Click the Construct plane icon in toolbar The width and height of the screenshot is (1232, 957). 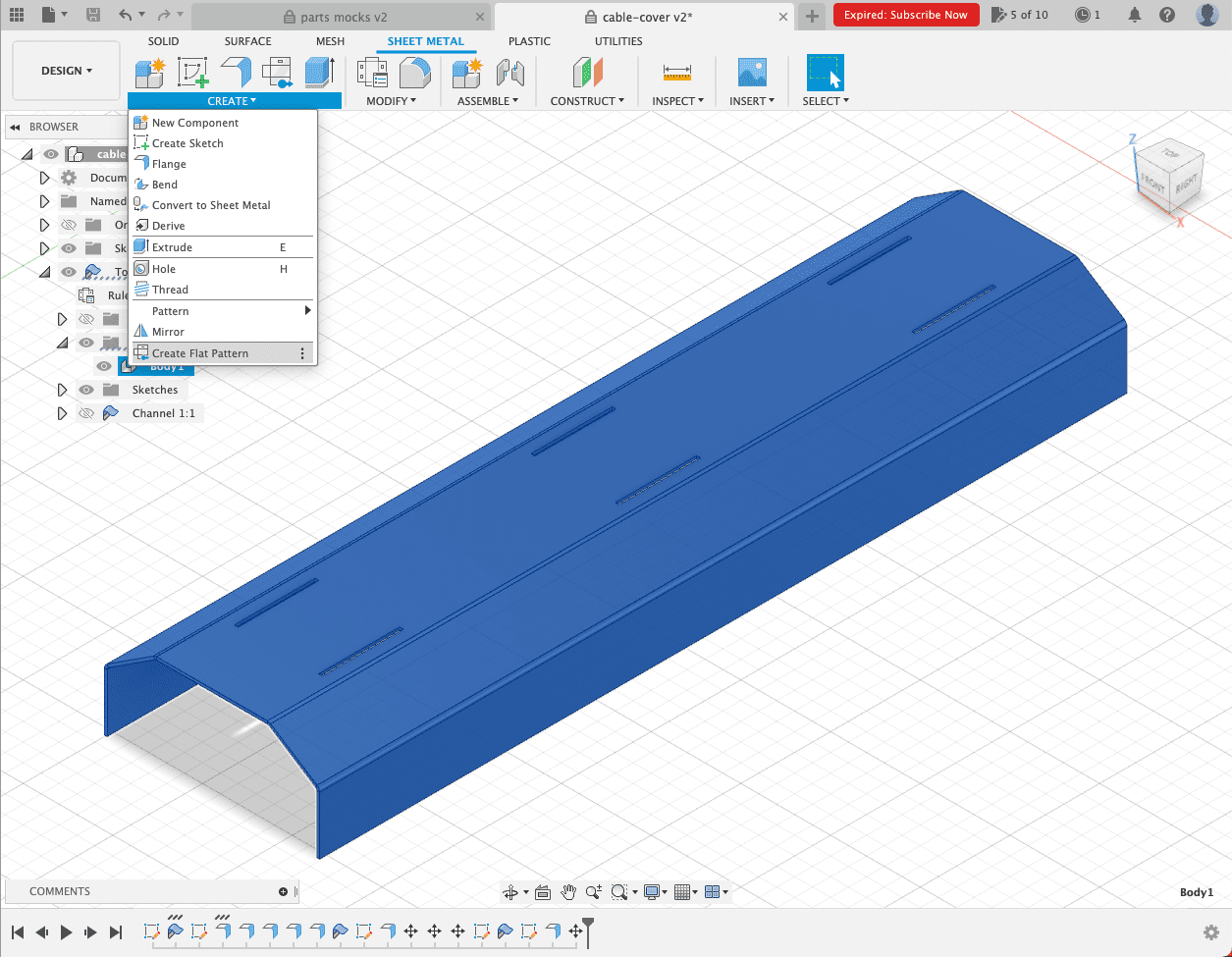point(587,72)
